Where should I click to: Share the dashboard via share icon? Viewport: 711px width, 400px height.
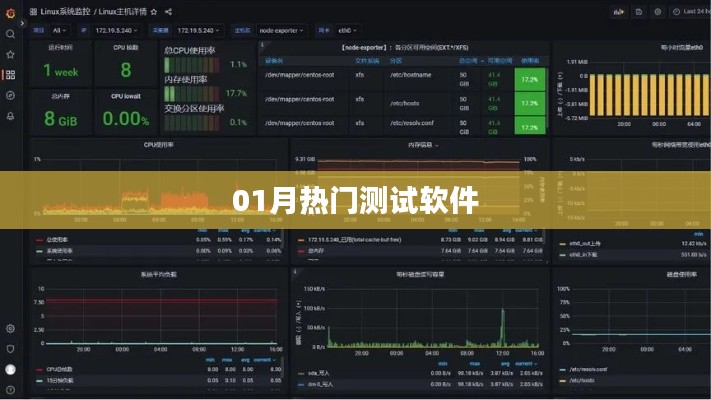tap(168, 12)
